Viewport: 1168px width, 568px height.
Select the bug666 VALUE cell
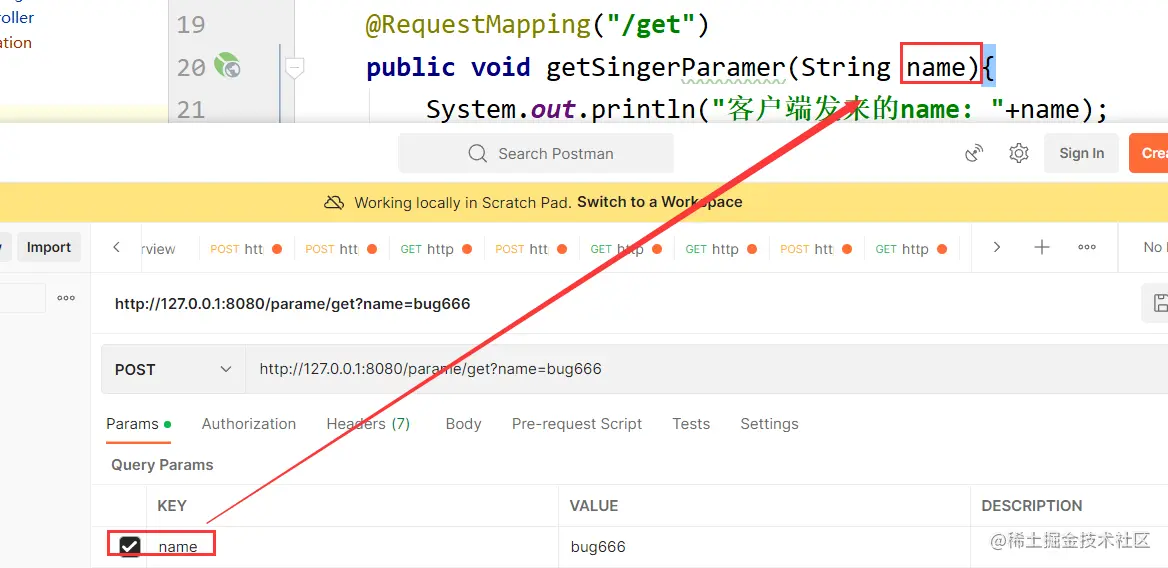(764, 546)
